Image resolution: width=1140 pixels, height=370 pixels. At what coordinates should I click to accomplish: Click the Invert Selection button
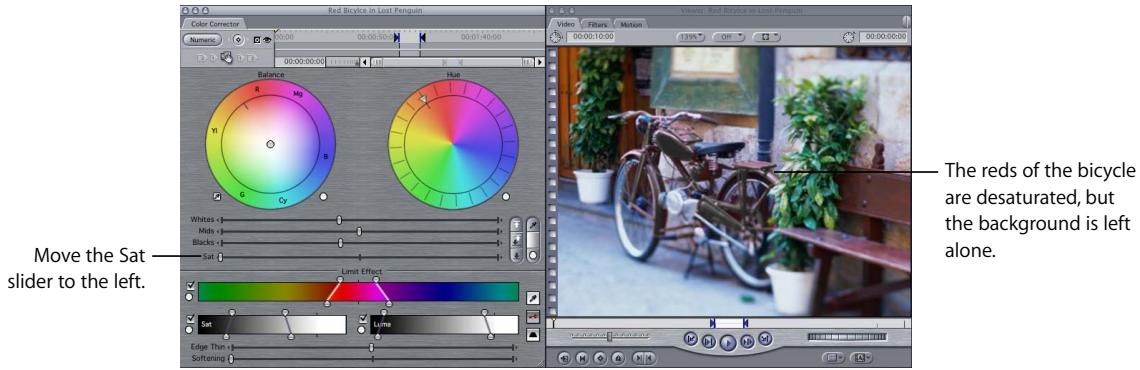(x=534, y=335)
